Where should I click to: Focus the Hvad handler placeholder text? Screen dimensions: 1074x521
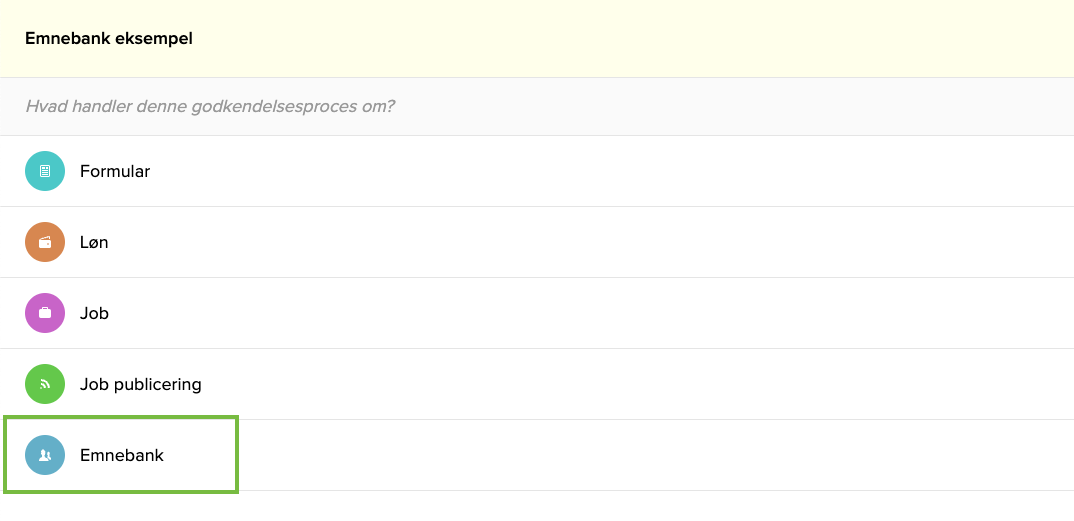point(210,106)
